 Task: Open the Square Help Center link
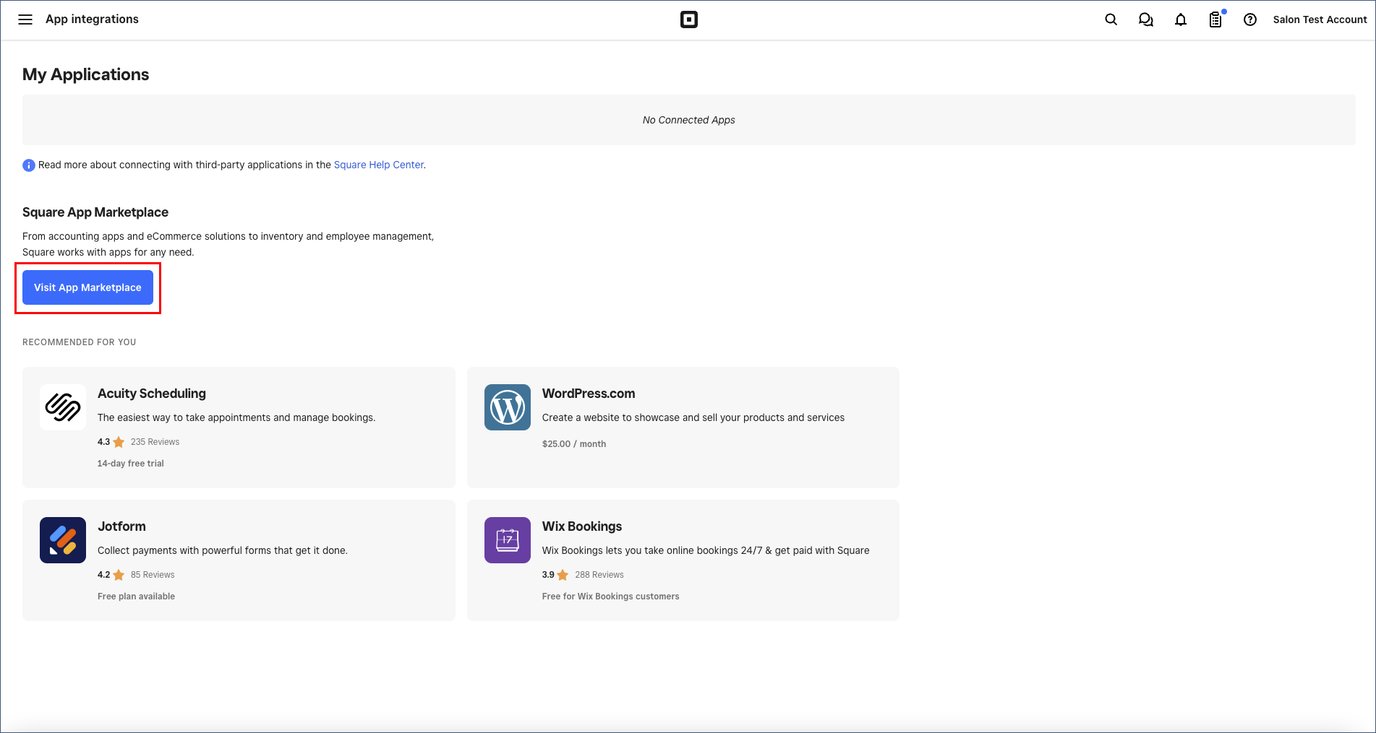(378, 164)
